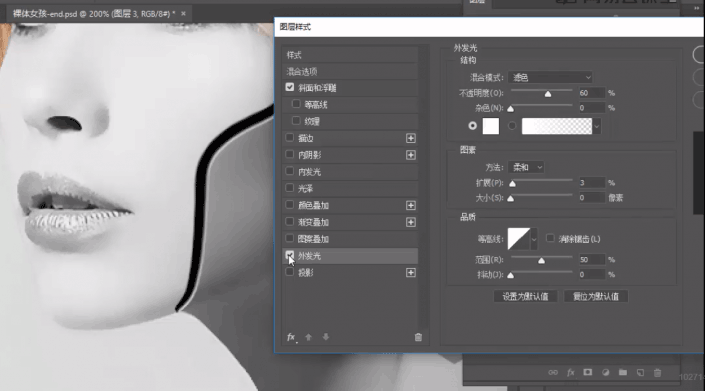The height and width of the screenshot is (391, 705).
Task: Click the set as default button
Action: coord(526,296)
